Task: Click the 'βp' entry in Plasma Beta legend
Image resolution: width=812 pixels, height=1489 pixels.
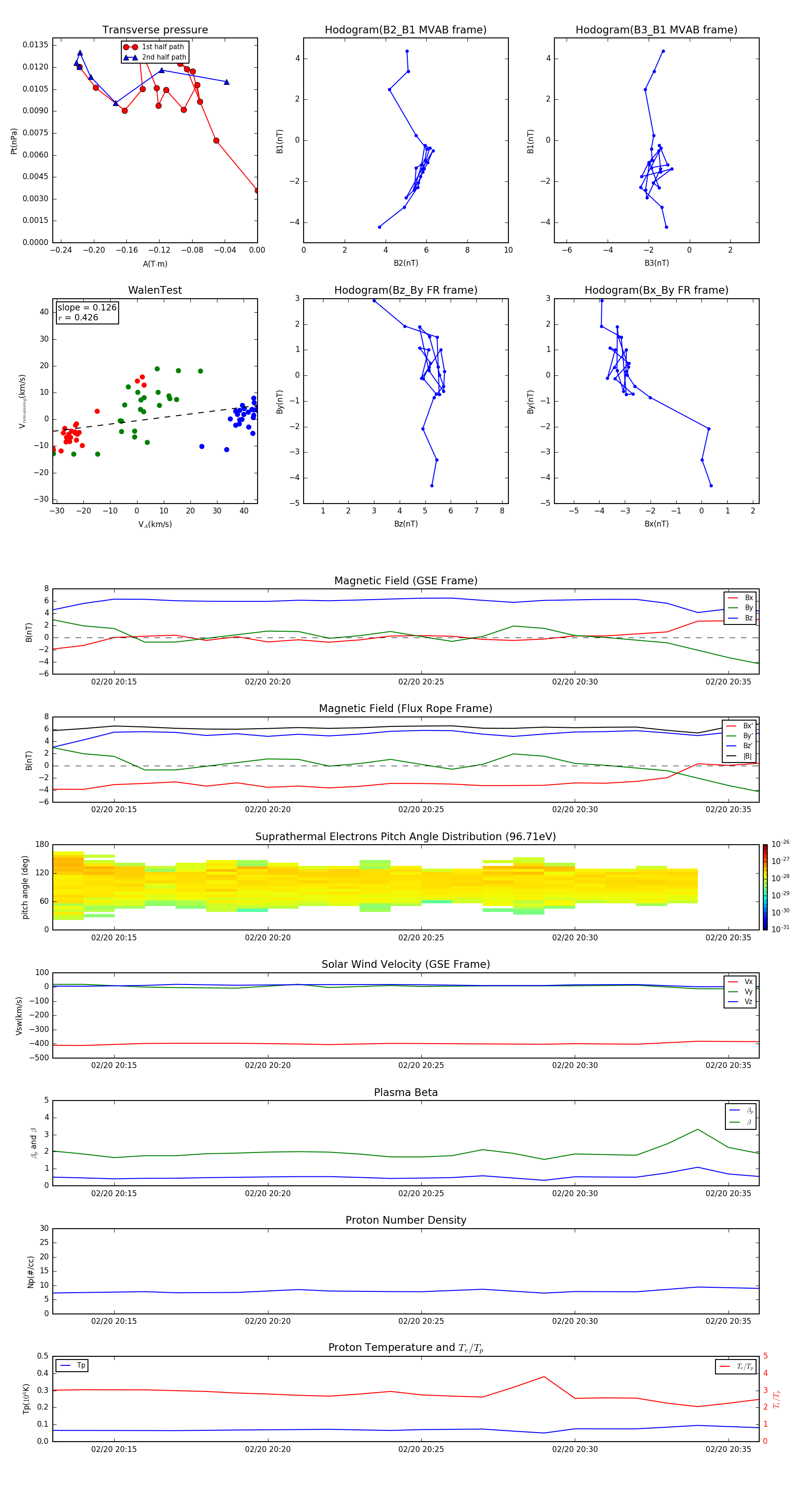Action: 742,1110
